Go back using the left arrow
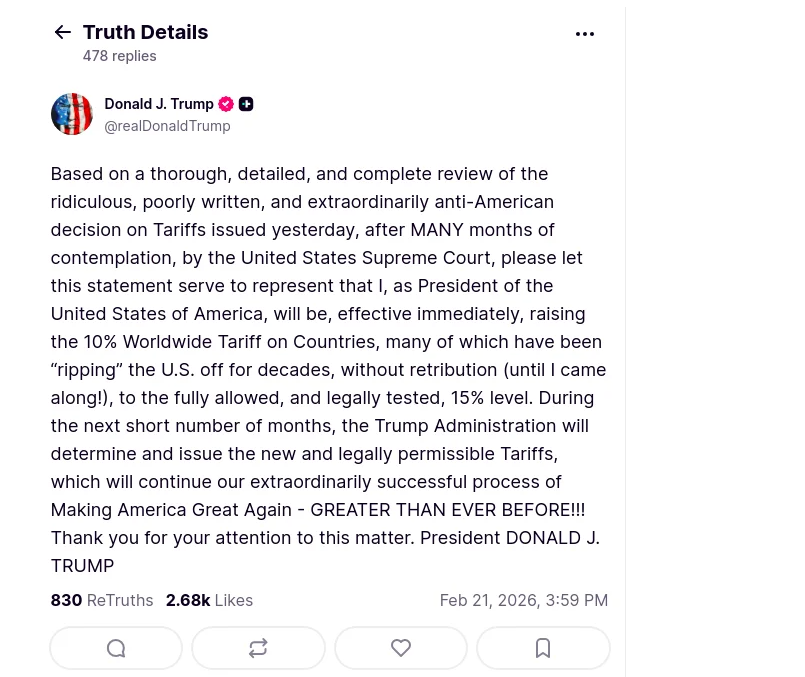 62,33
